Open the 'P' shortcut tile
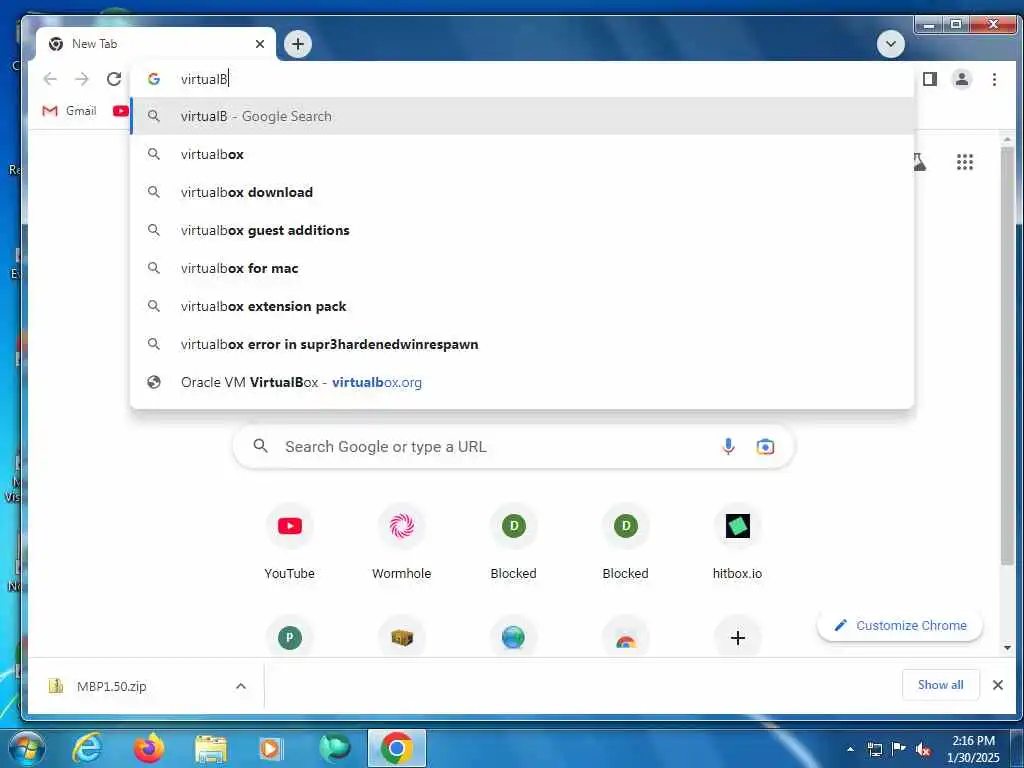Image resolution: width=1024 pixels, height=768 pixels. 289,637
